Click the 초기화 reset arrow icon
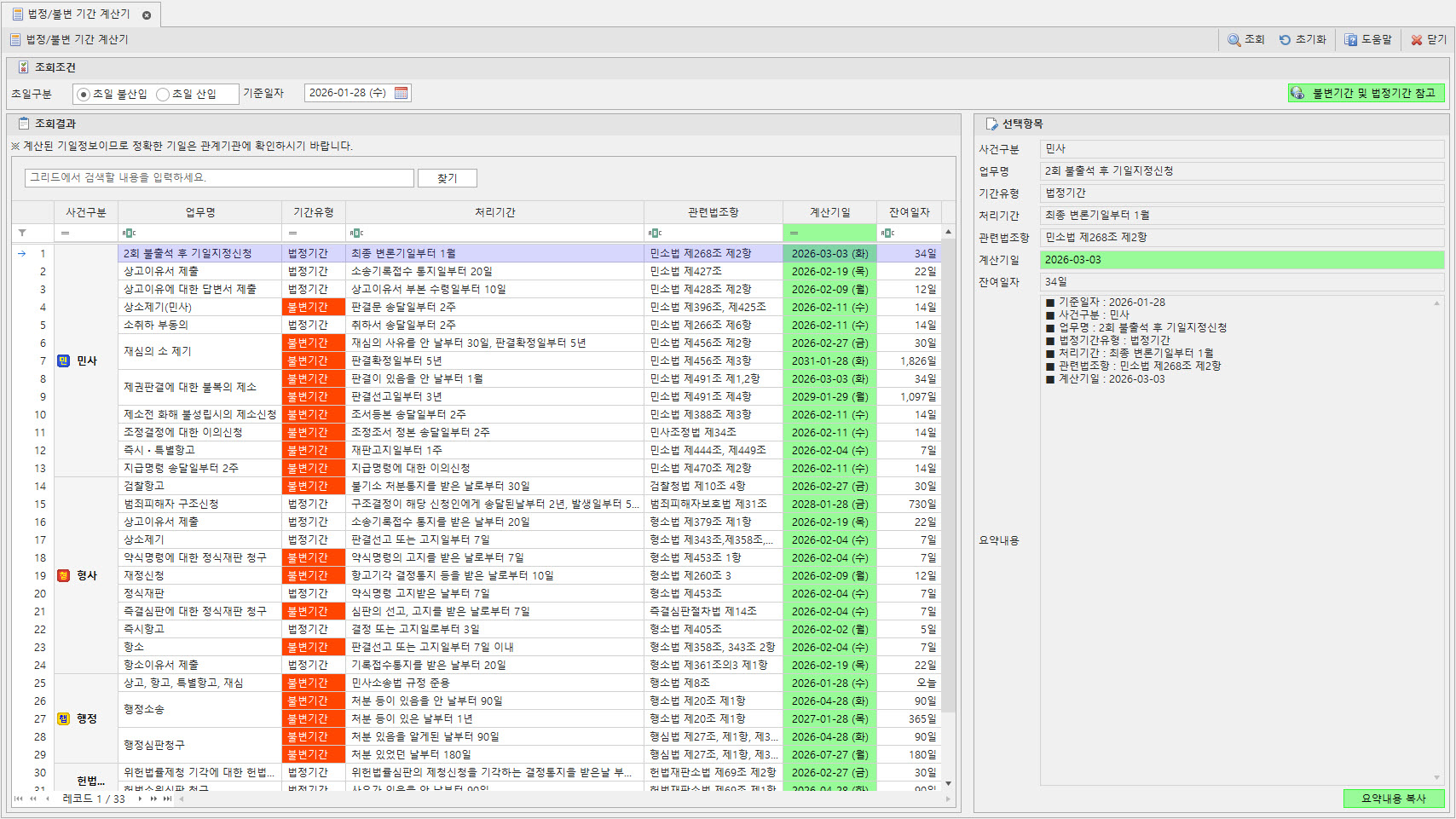This screenshot has width=1456, height=819. [x=1285, y=40]
